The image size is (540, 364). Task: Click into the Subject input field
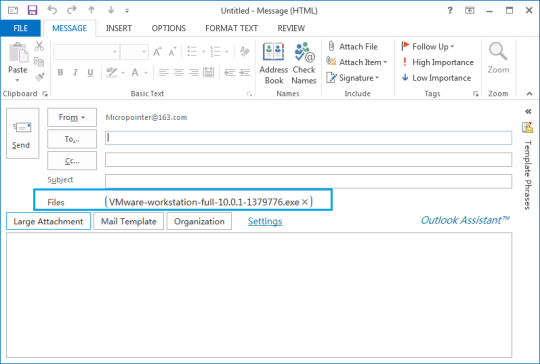pos(308,181)
